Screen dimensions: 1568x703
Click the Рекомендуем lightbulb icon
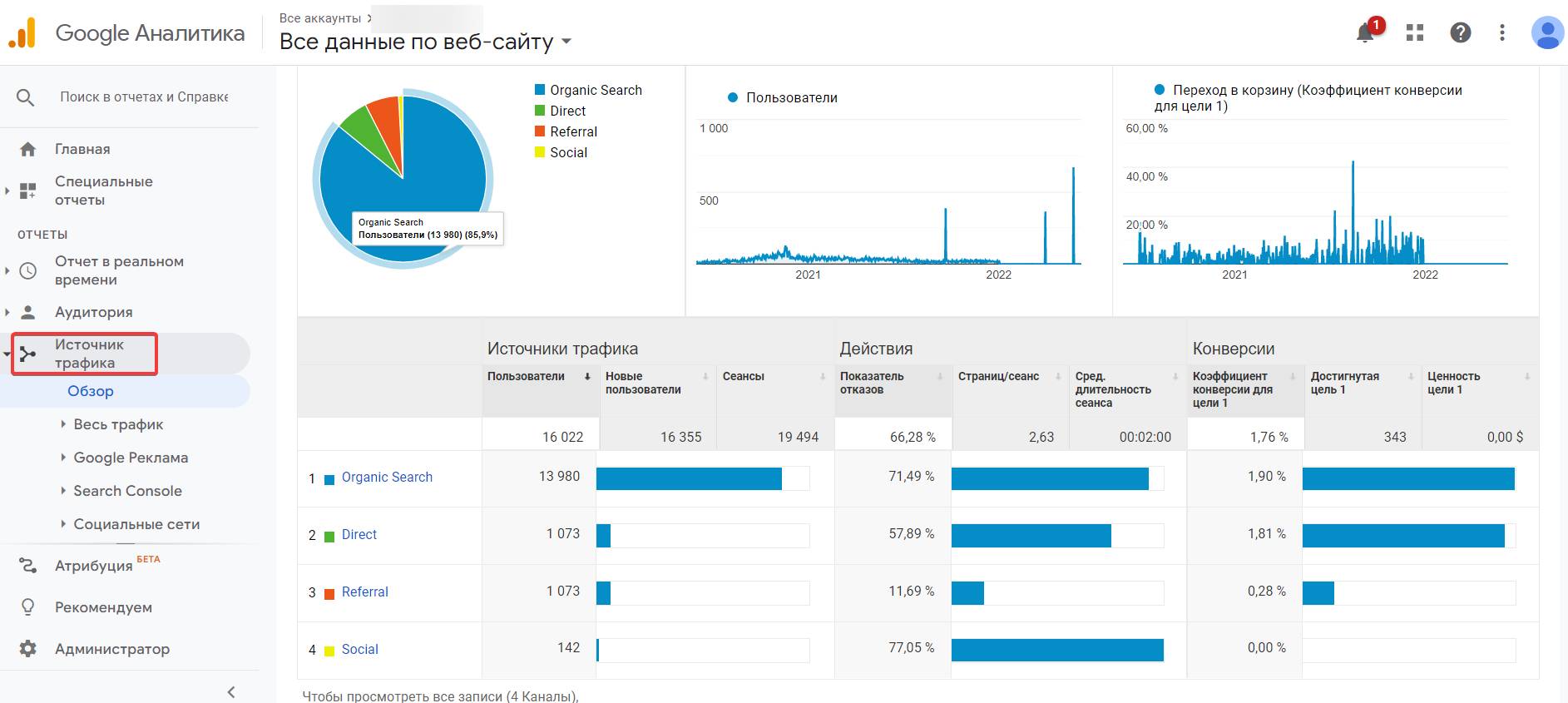[x=27, y=607]
